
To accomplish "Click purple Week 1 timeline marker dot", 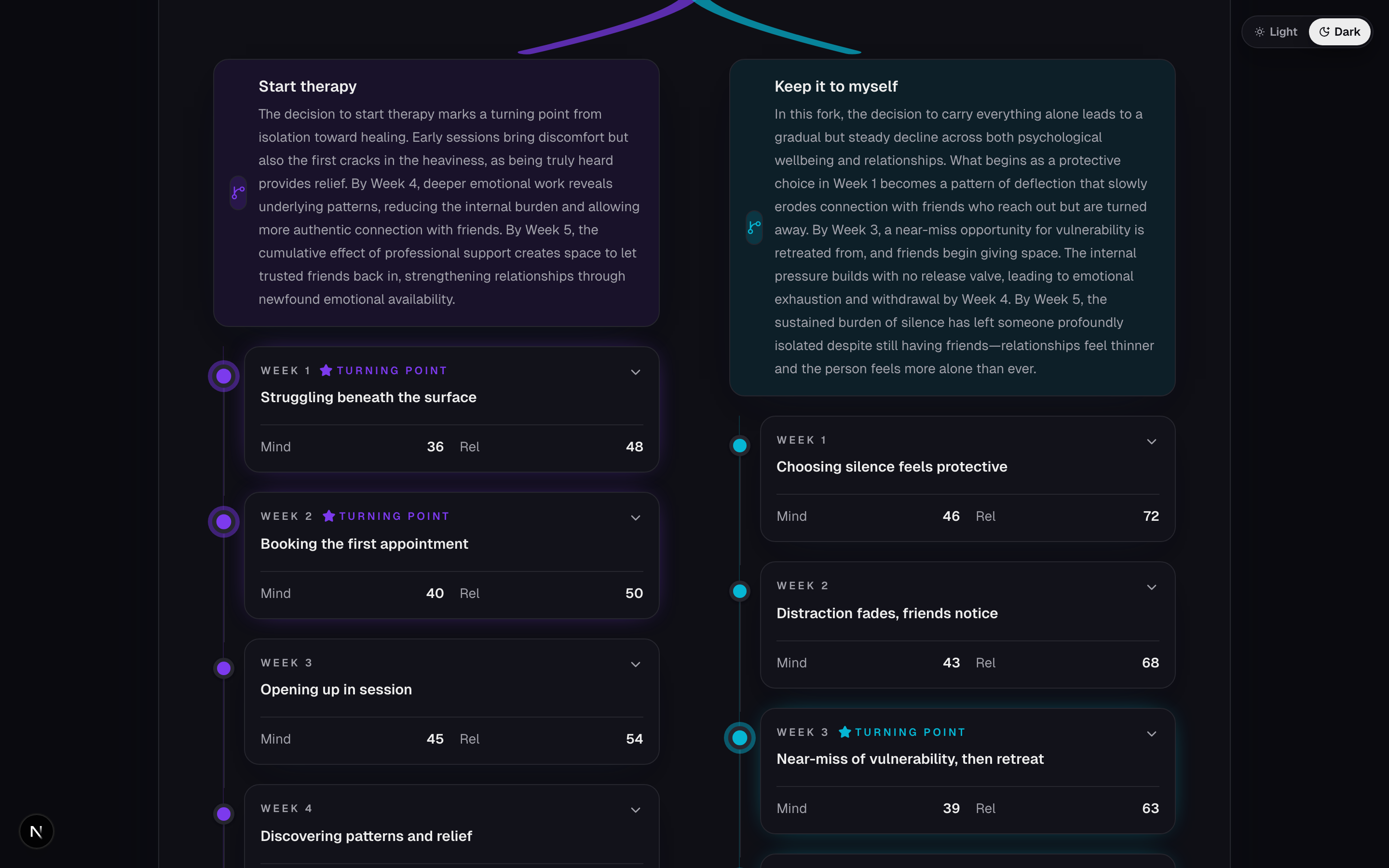I will 224,376.
